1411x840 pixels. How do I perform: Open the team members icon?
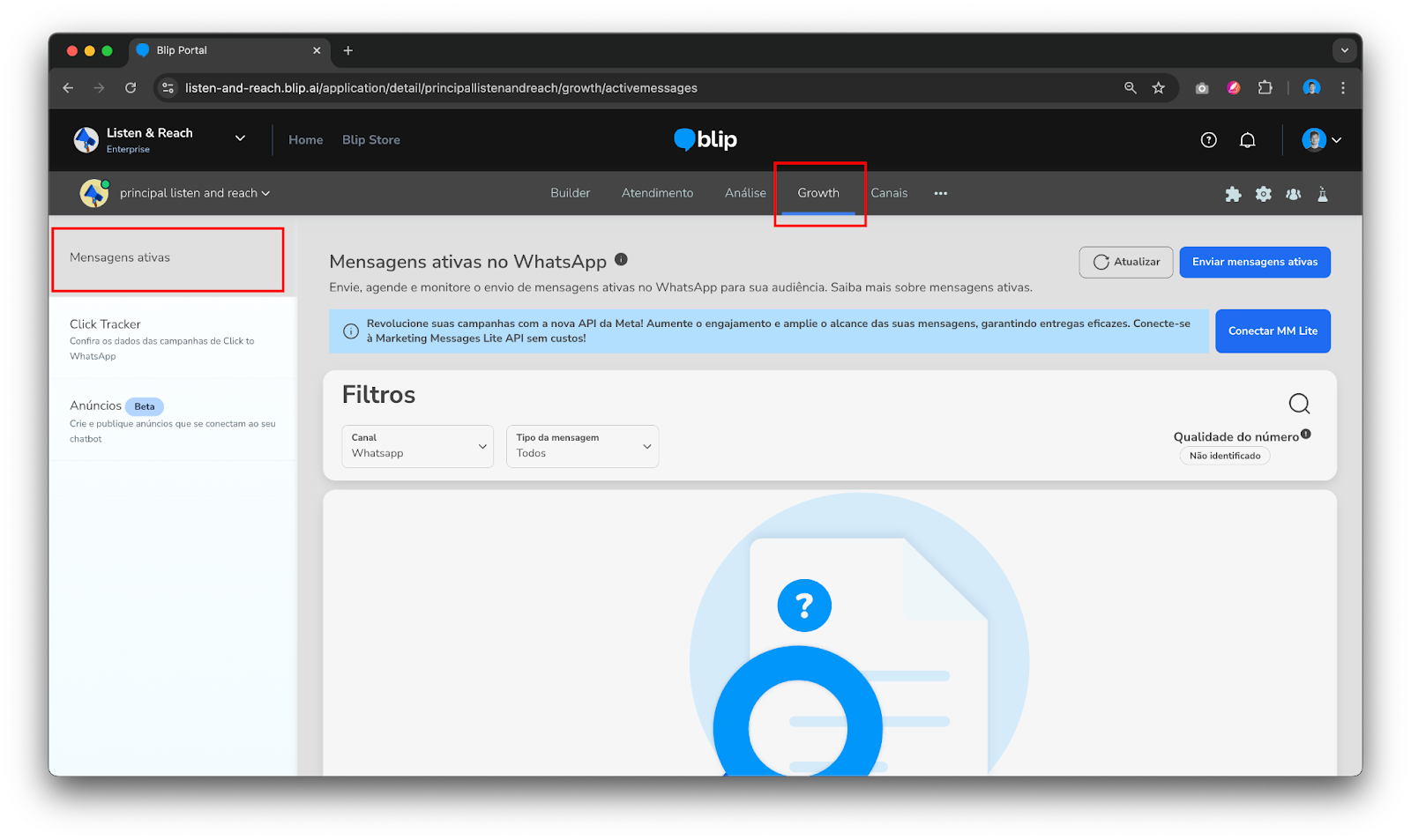click(x=1293, y=194)
